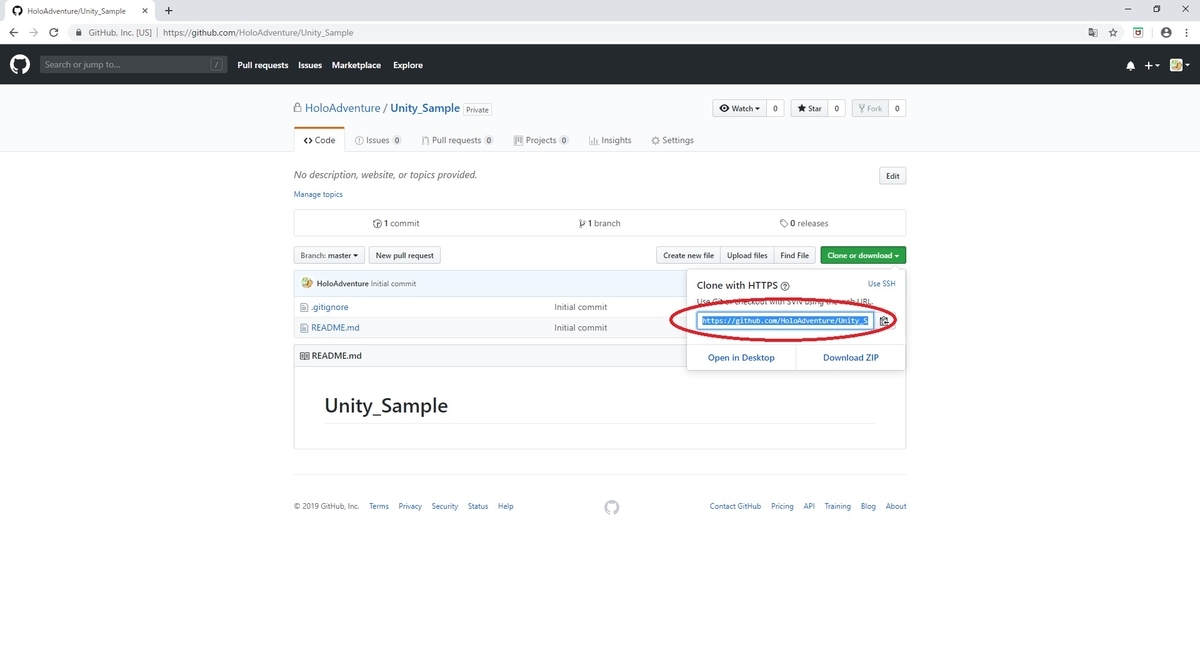This screenshot has width=1200, height=650.
Task: Open API footer link
Action: coord(809,506)
